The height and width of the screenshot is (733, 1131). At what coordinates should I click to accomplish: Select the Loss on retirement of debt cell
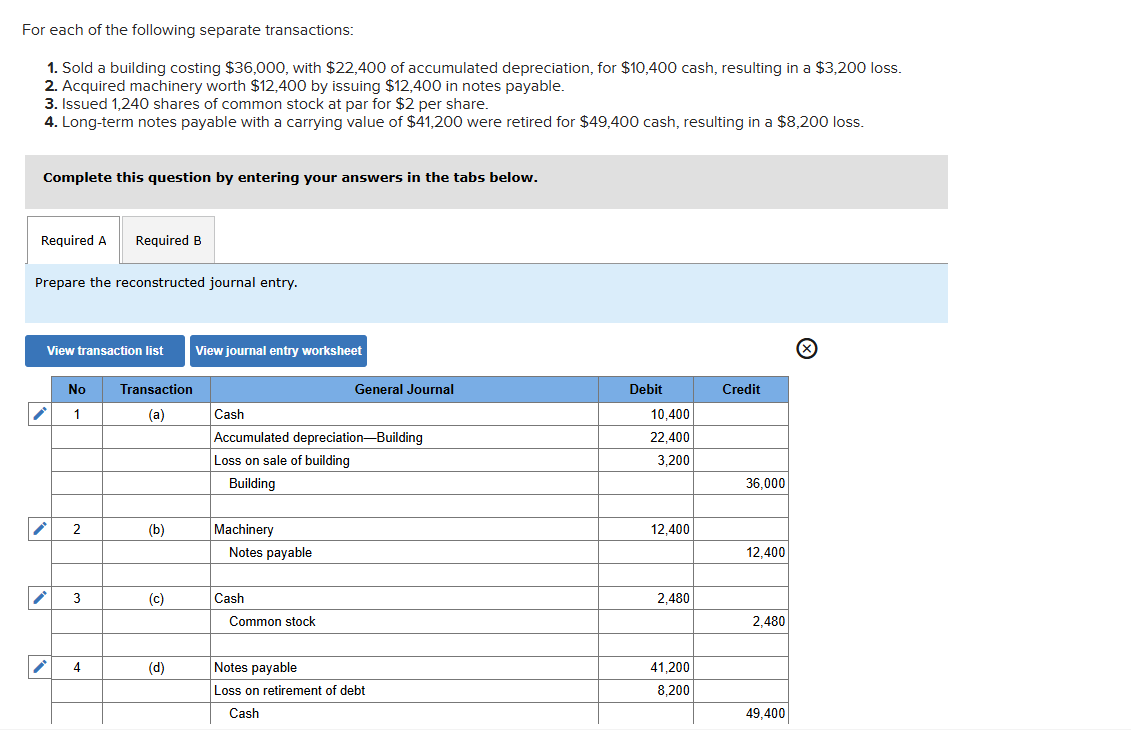pos(403,690)
